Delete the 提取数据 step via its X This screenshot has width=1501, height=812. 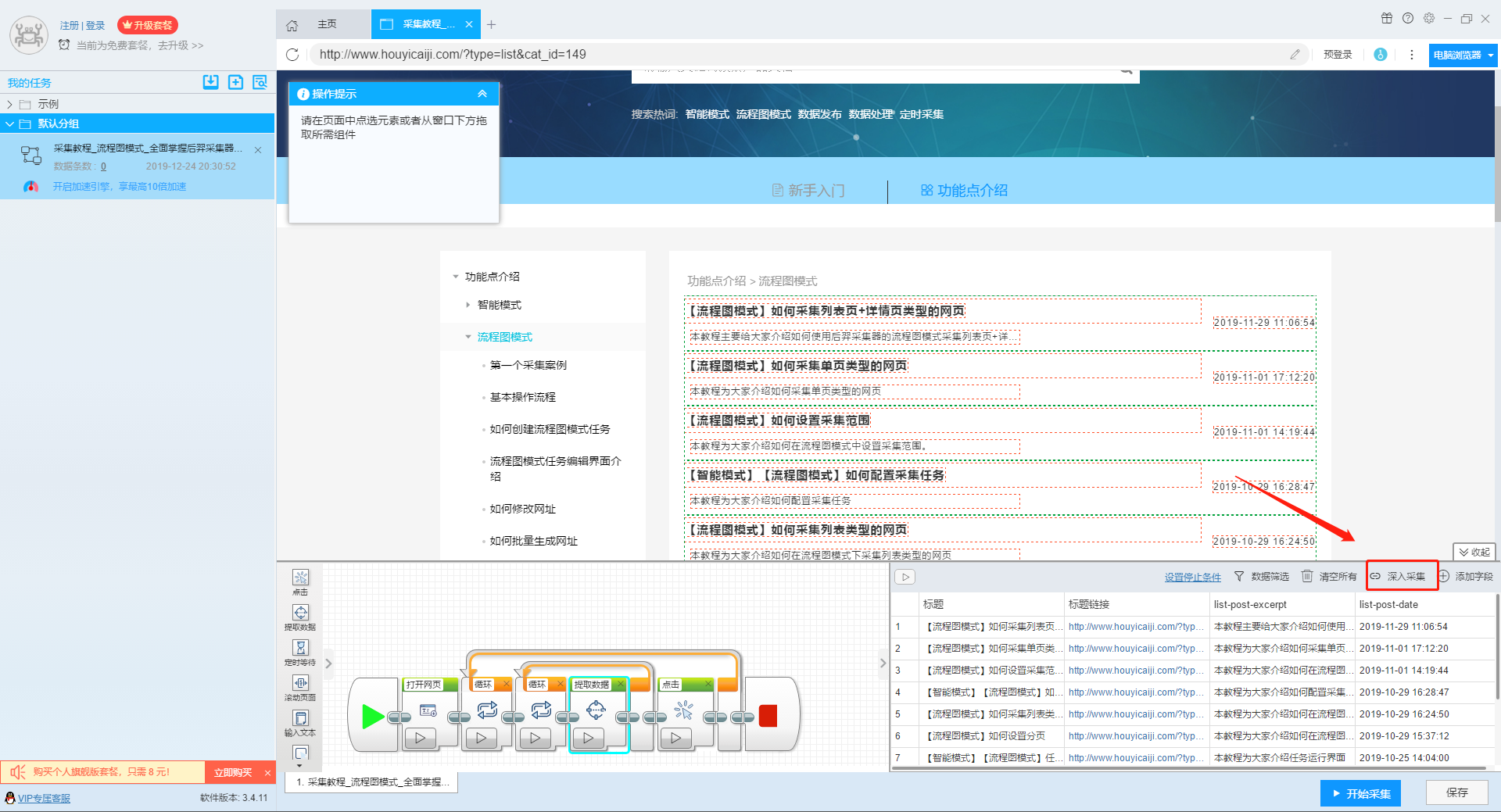pyautogui.click(x=621, y=684)
